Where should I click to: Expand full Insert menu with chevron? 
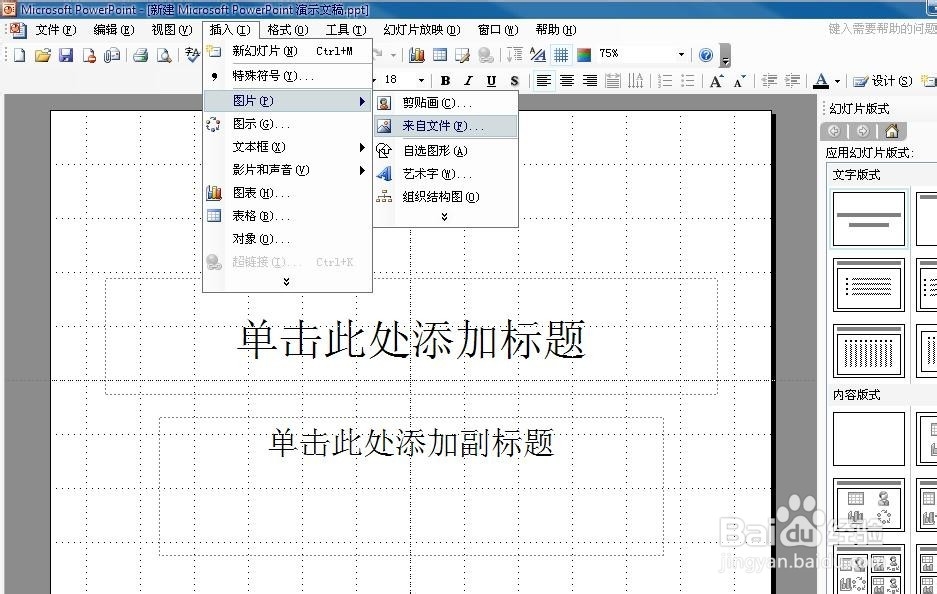(287, 281)
